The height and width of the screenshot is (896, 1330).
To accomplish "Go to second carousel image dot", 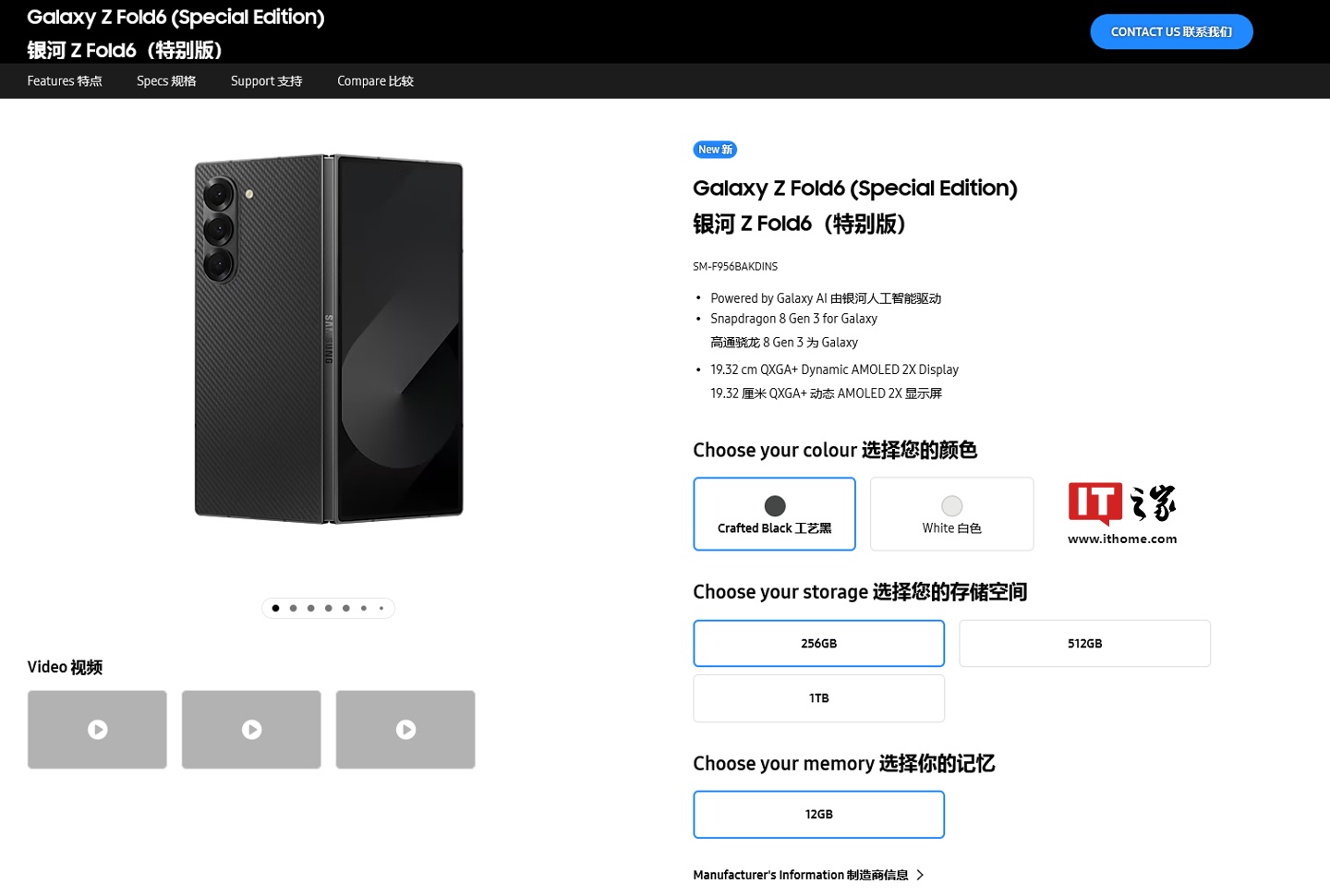I will [293, 608].
